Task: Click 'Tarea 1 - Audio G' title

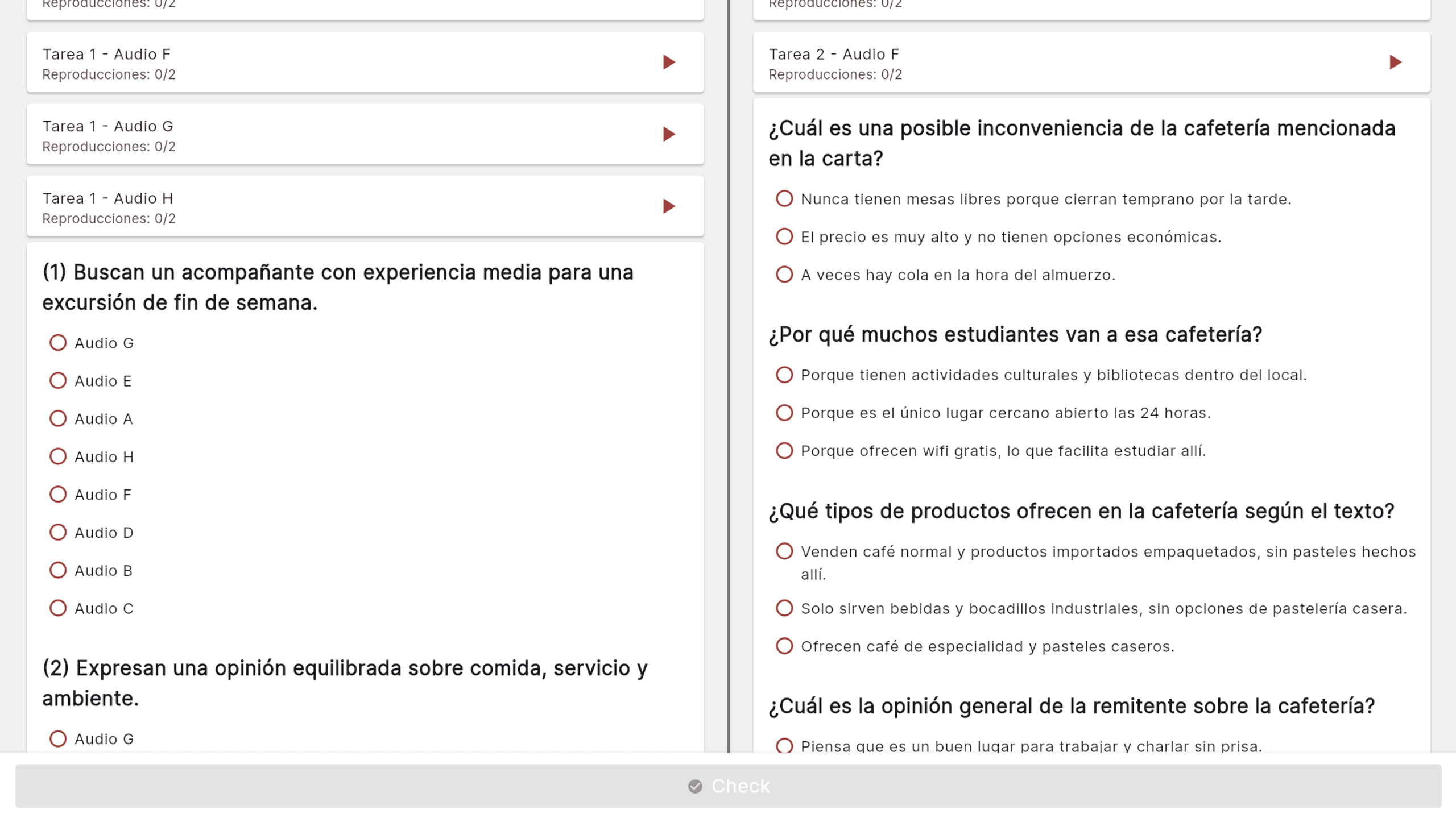Action: point(107,126)
